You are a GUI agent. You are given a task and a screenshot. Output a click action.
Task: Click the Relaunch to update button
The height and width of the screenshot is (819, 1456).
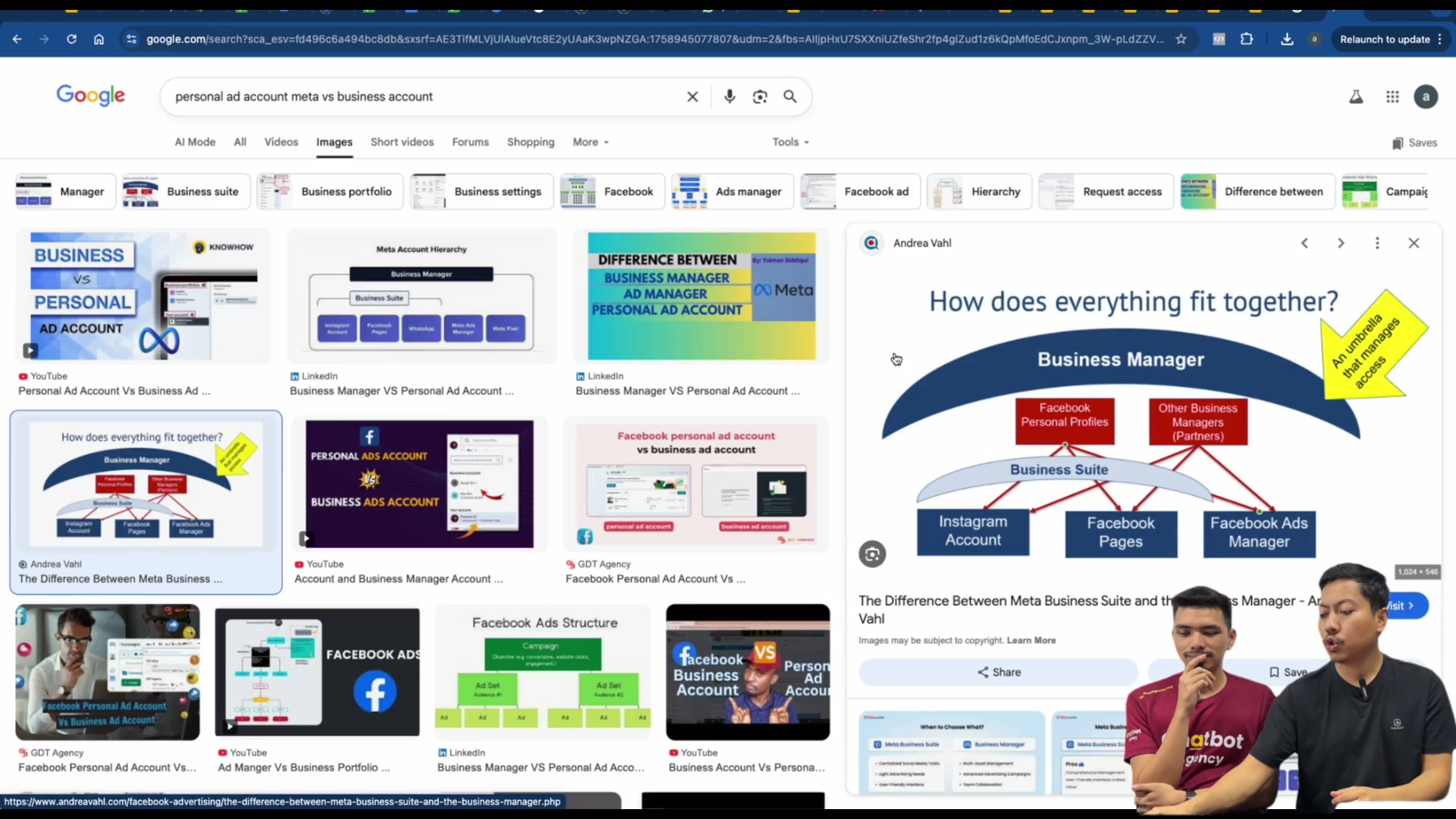coord(1384,39)
